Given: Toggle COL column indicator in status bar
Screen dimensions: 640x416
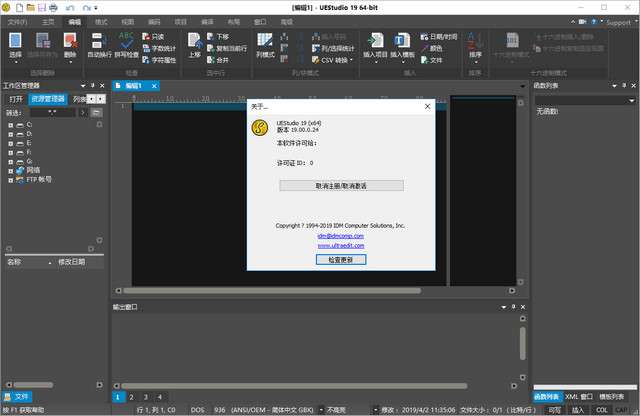Looking at the screenshot, I should [x=602, y=410].
